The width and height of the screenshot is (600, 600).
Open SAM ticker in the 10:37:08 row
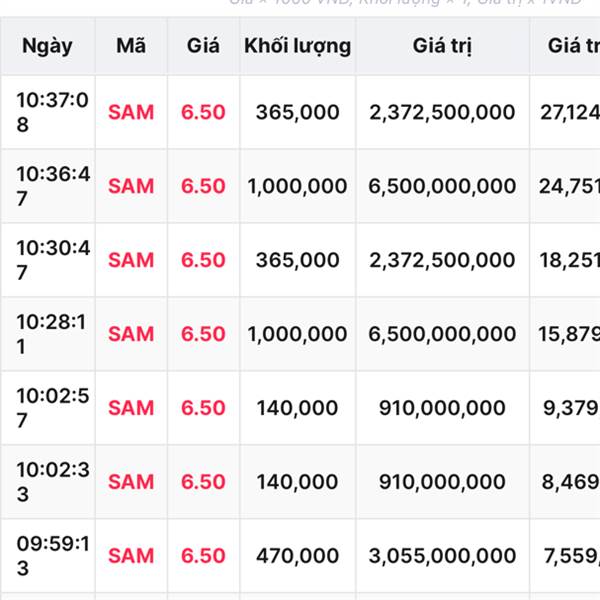point(131,112)
